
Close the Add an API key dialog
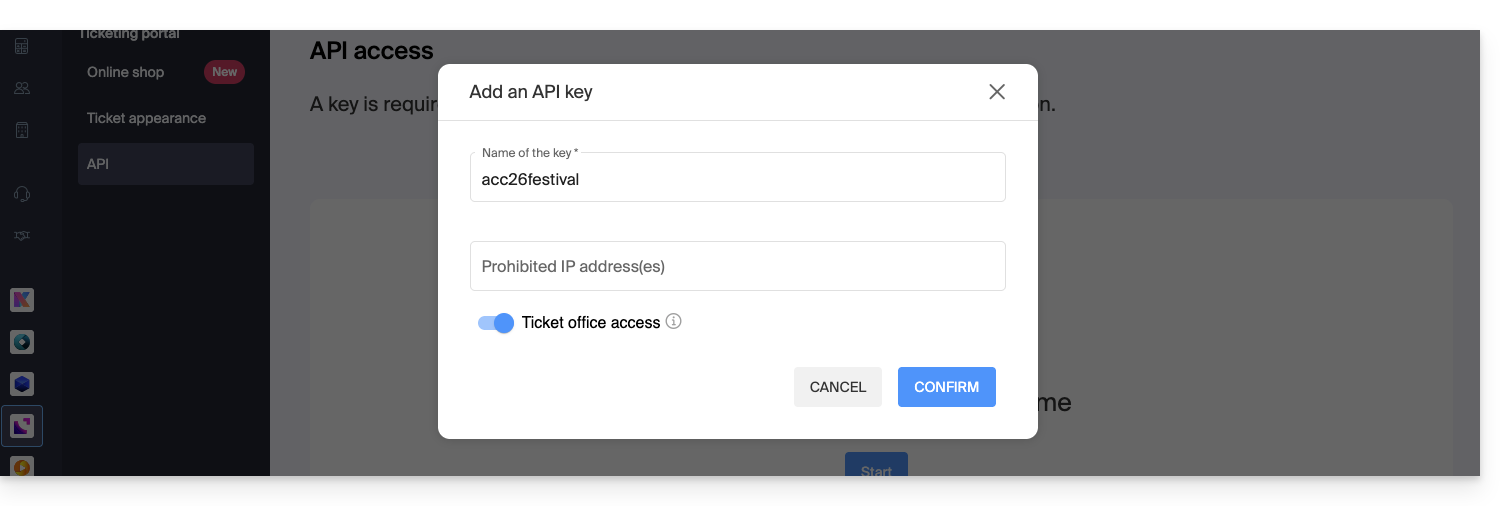[996, 92]
